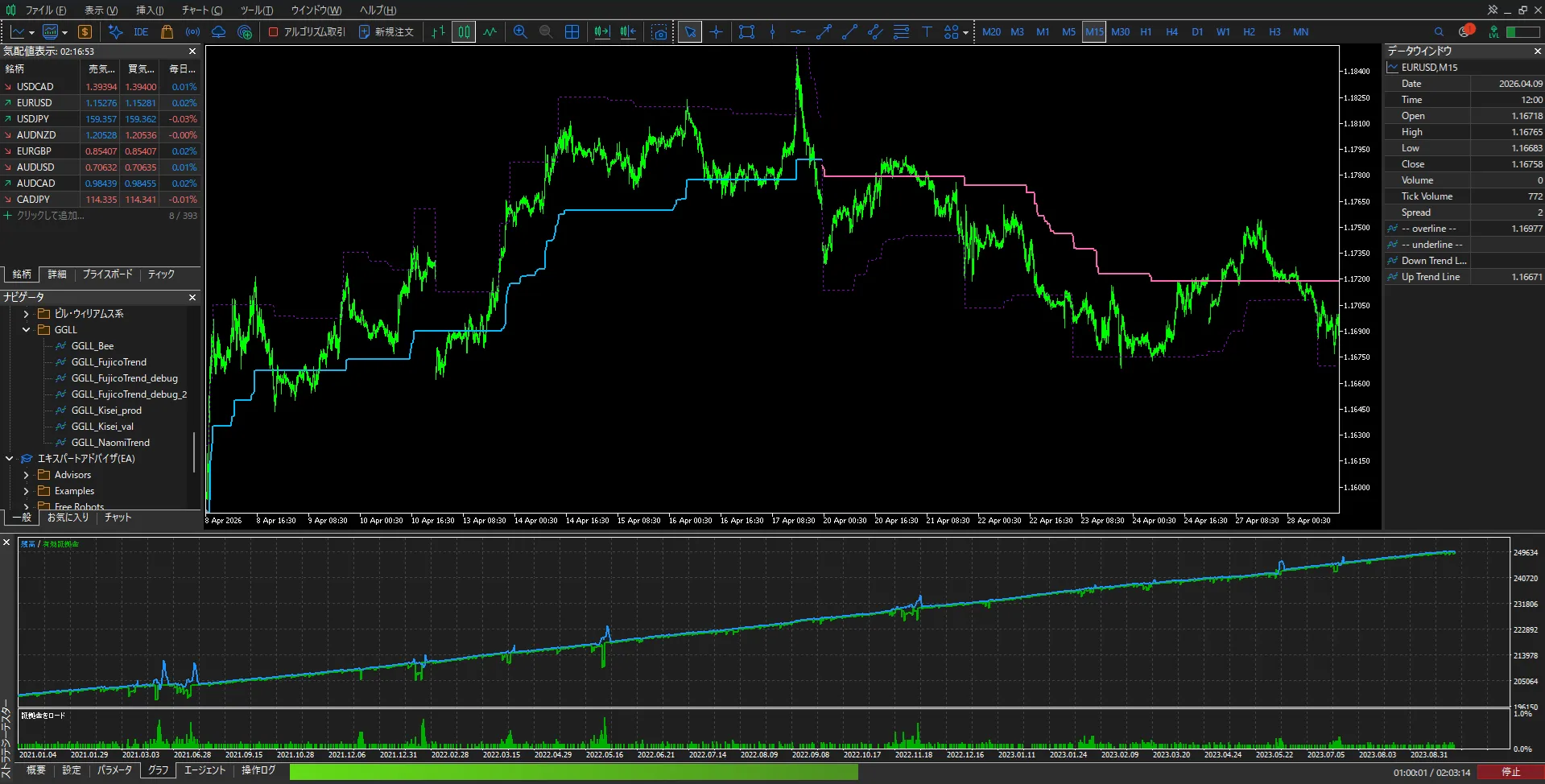Select the arrow cursor tool

(x=690, y=32)
